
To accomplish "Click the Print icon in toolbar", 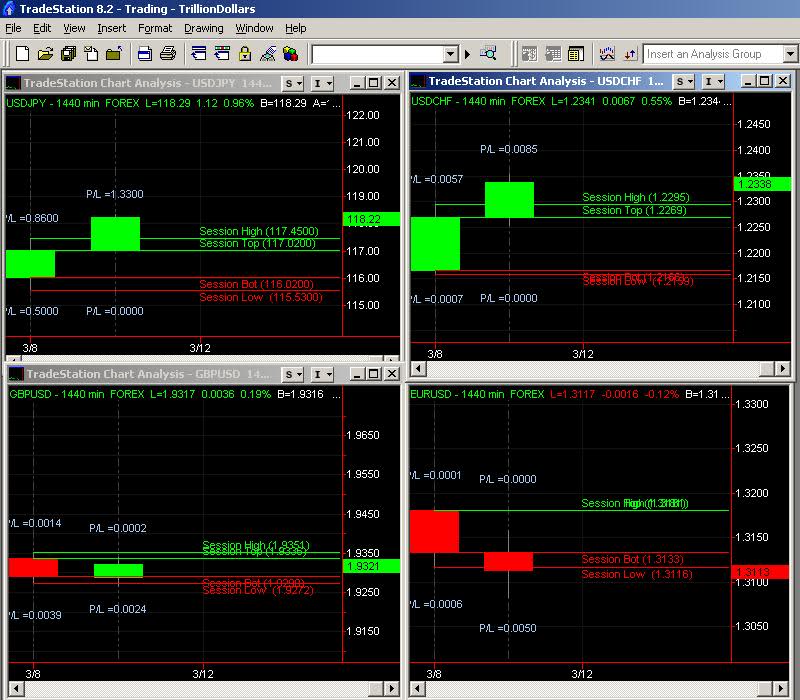I will (x=168, y=54).
